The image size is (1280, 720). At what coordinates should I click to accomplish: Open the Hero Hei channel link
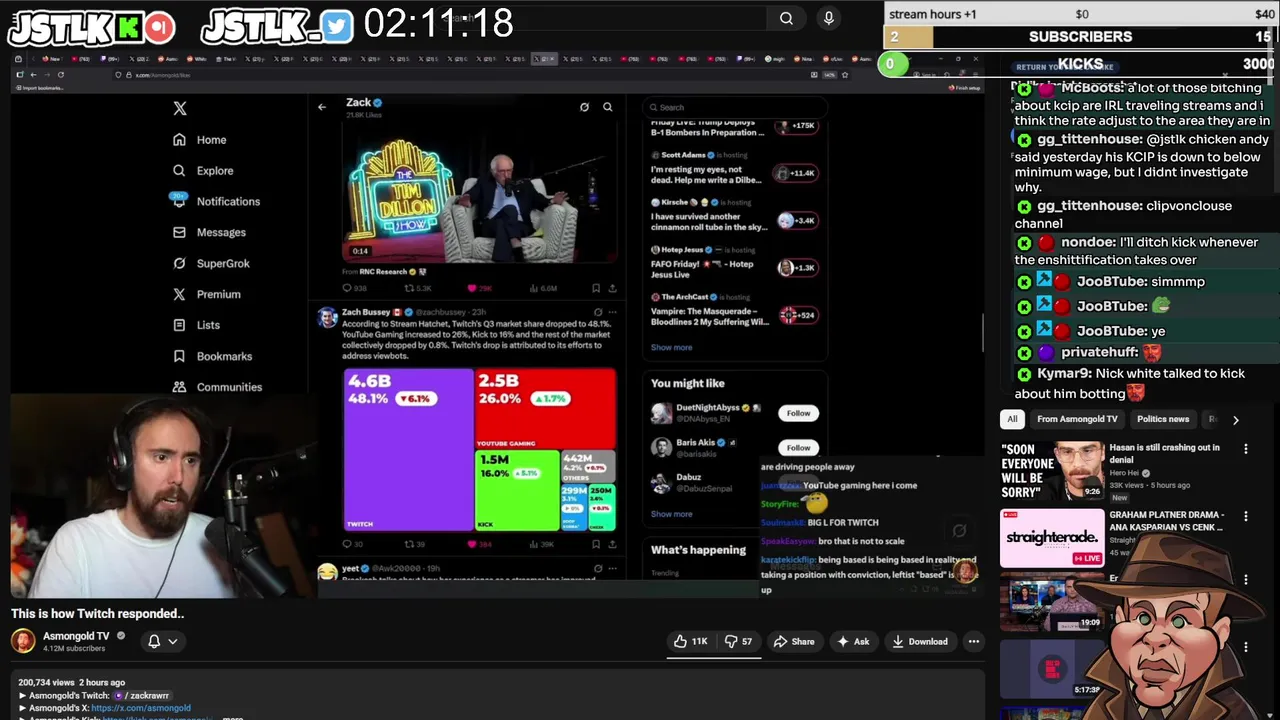1124,473
